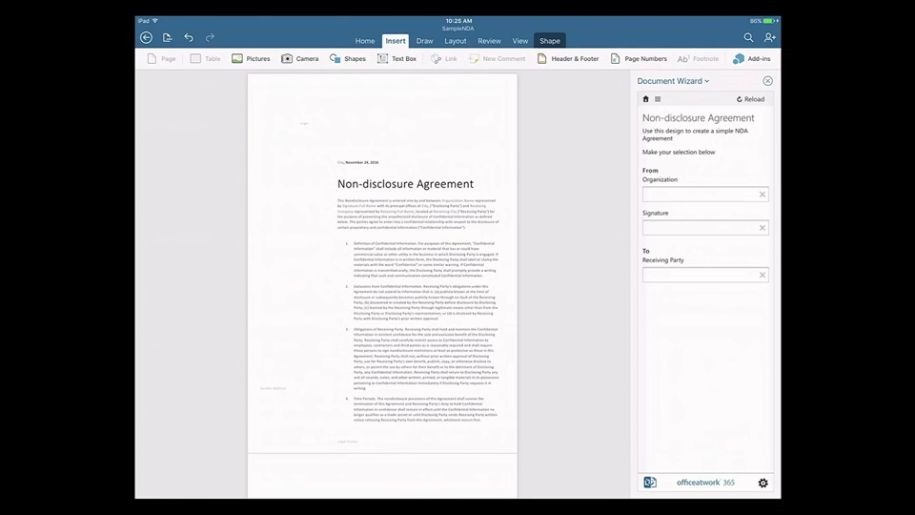Open the Camera insert option
Screen dimensions: 915x515
pos(300,59)
